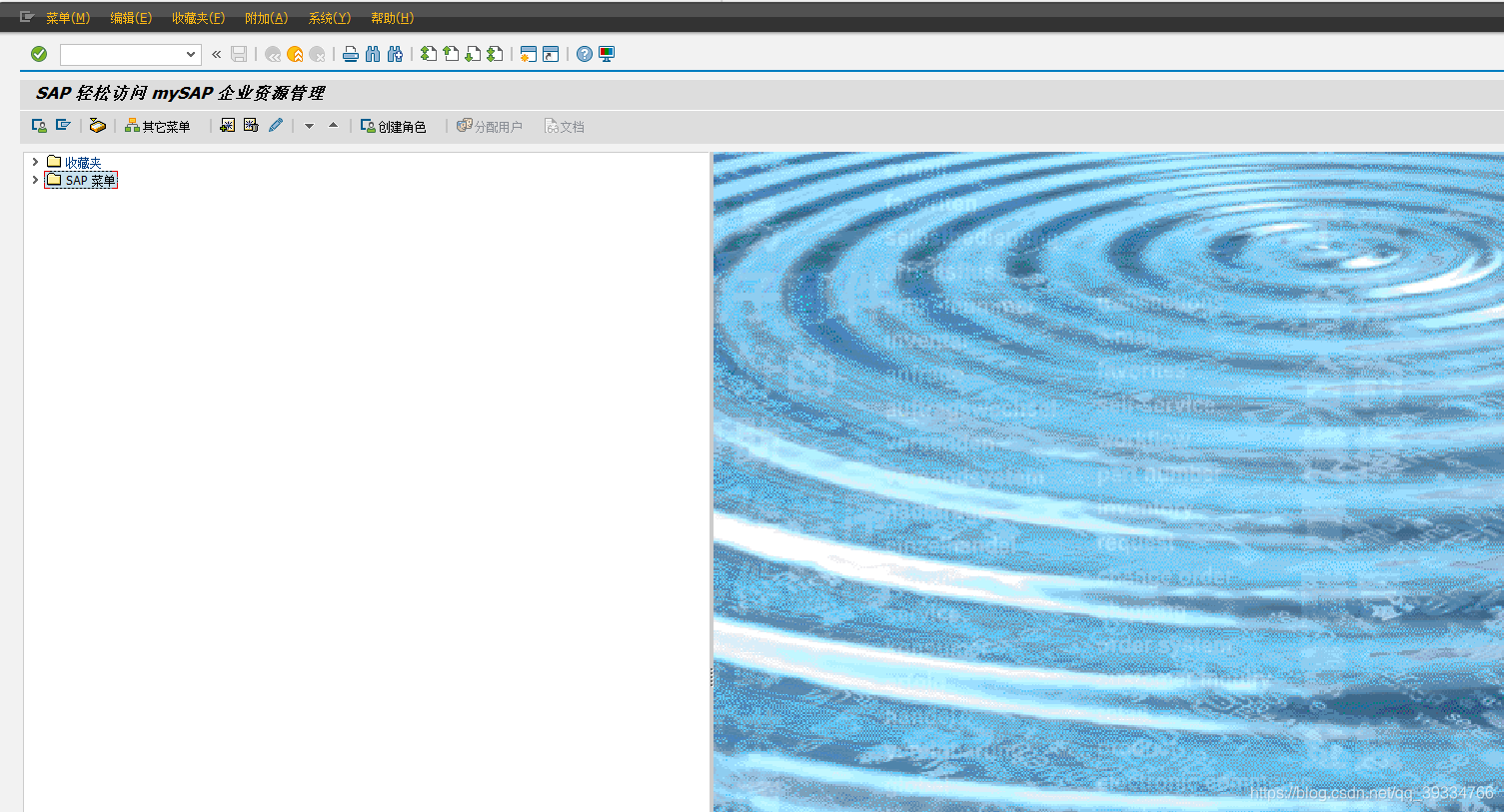Open the 收藏夹(F) menu

[x=198, y=18]
